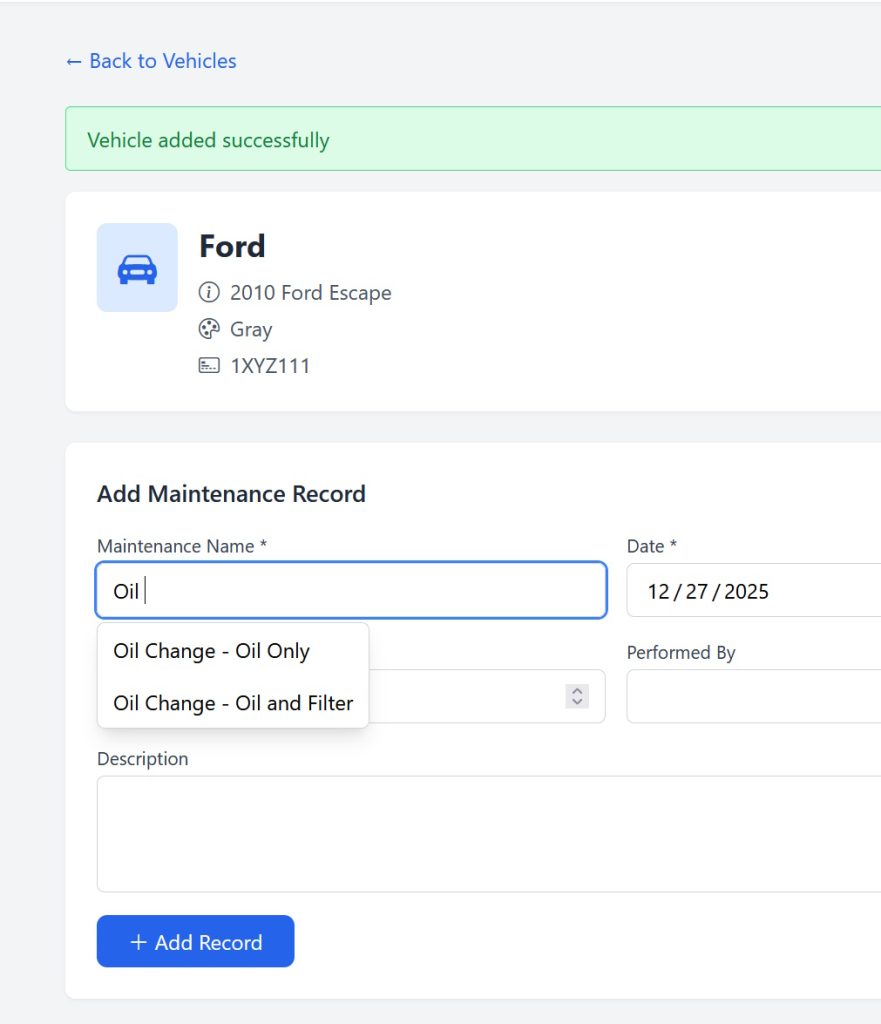Click the info icon beside 2010 Ford Escape
This screenshot has width=881, height=1024.
[209, 292]
